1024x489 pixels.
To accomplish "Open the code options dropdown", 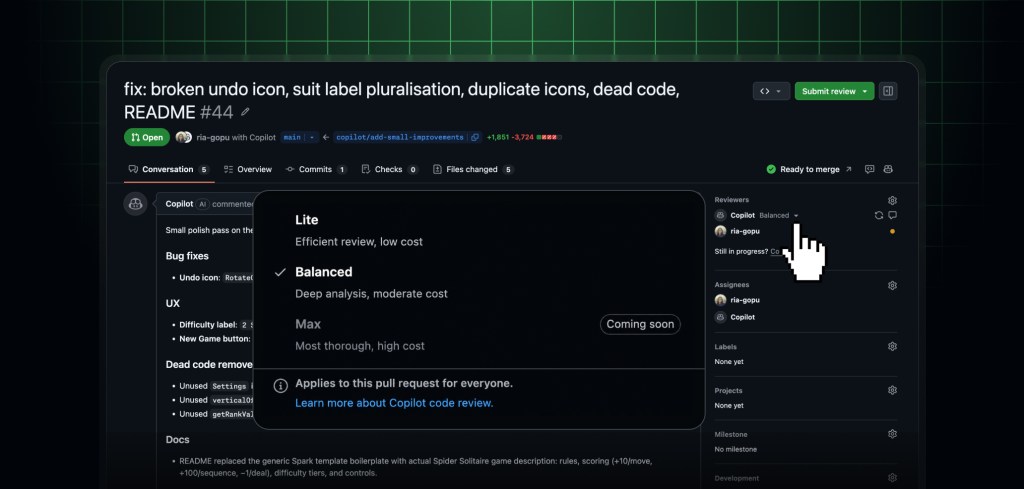I will coord(771,91).
